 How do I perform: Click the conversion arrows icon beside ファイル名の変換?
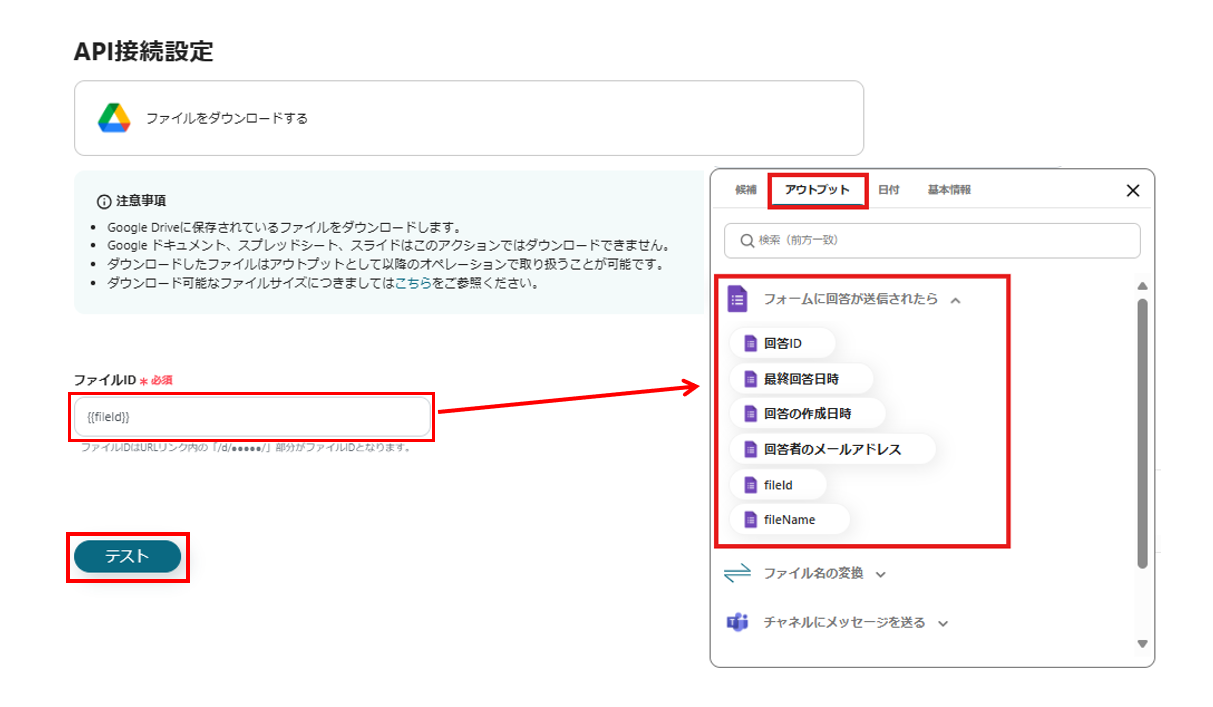(737, 573)
